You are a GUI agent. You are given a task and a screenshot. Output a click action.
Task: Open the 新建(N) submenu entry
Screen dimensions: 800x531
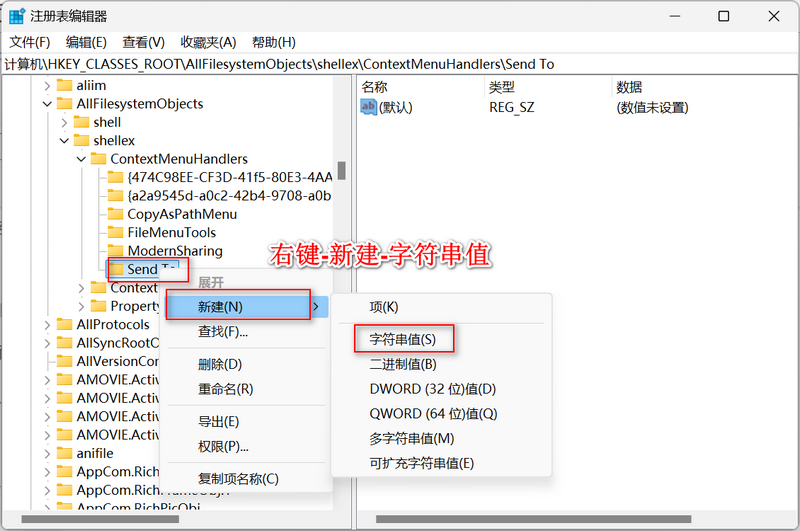(247, 307)
